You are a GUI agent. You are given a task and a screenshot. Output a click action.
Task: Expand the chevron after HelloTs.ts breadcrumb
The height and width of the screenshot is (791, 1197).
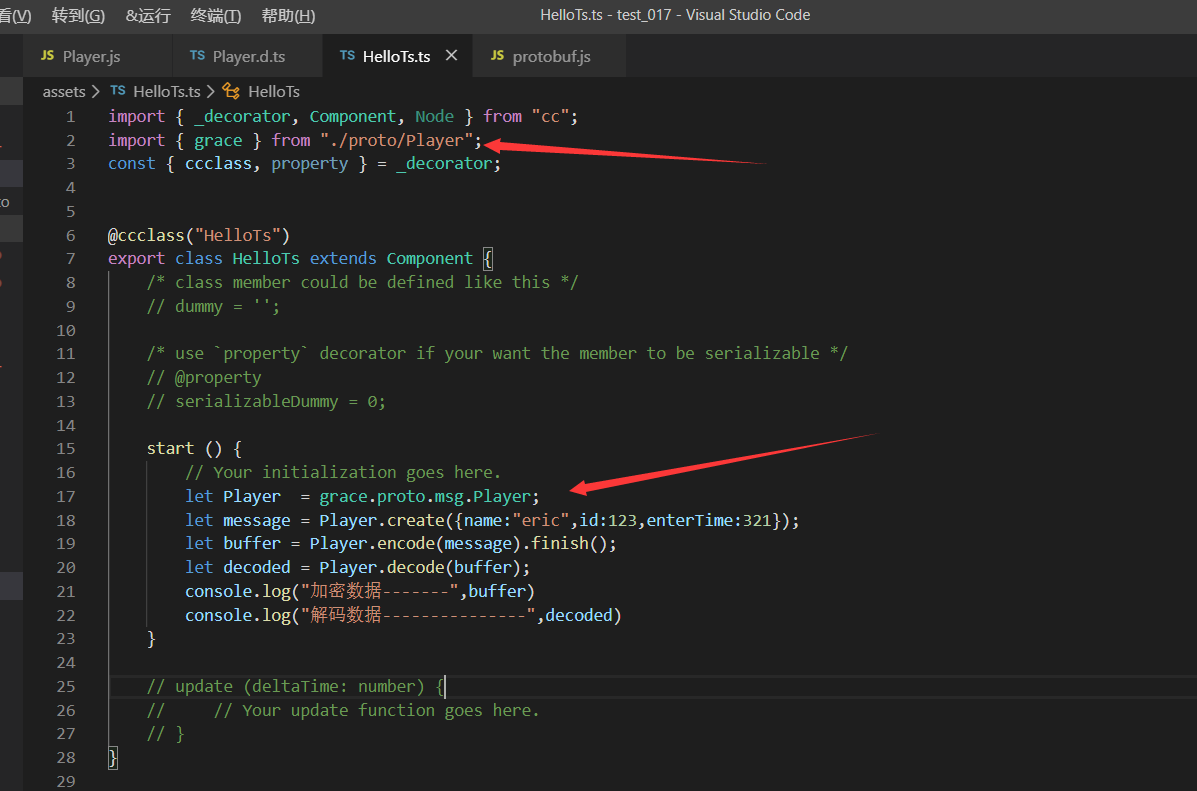point(211,92)
